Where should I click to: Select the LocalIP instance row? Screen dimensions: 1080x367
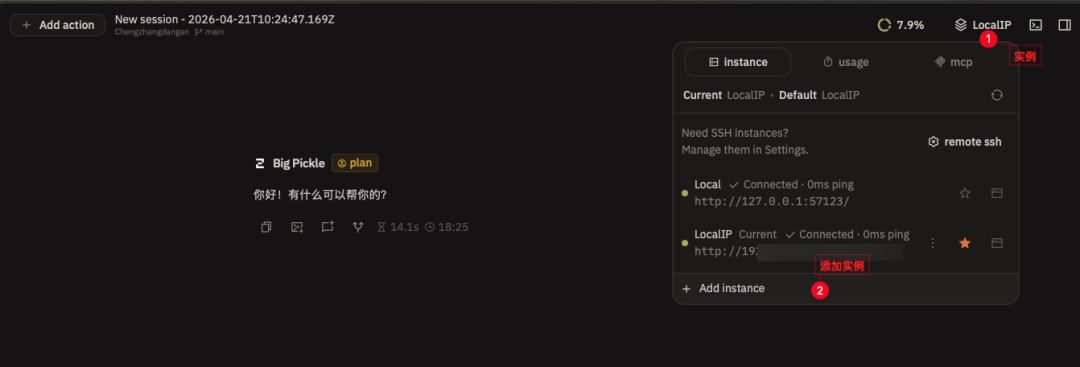click(845, 243)
